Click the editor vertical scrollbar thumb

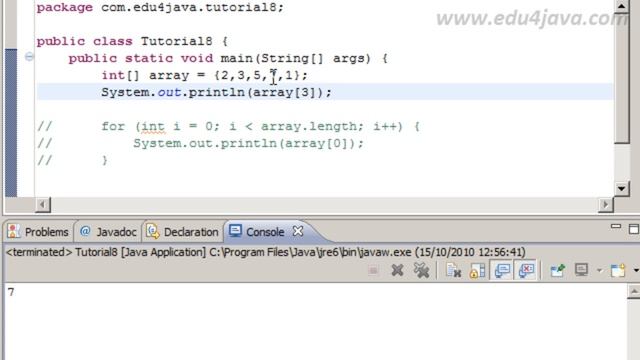pyautogui.click(x=621, y=78)
